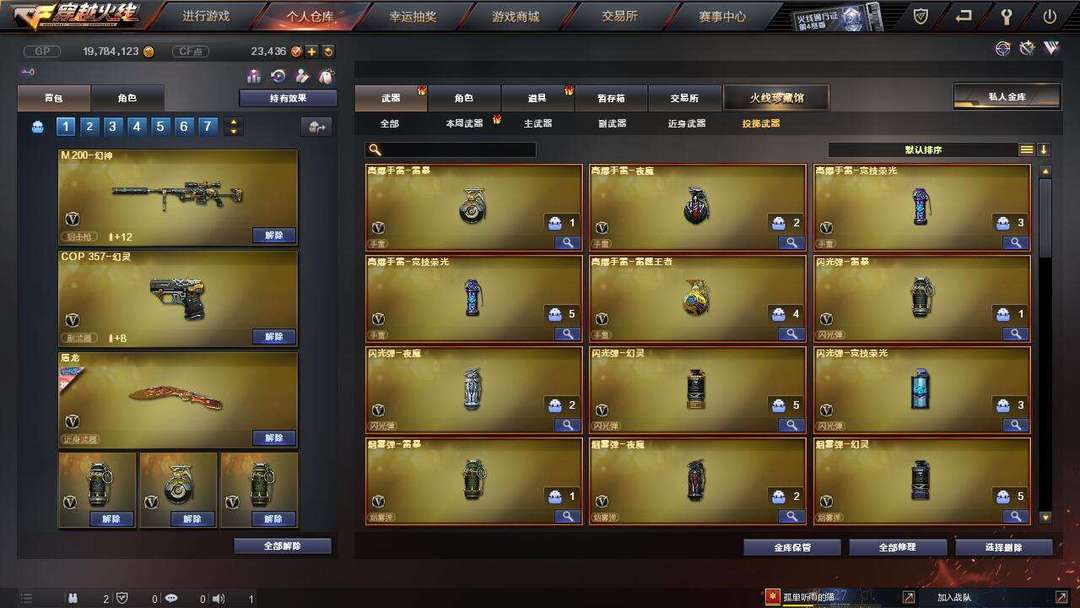
Task: Select backpack slot number 3
Action: tap(112, 126)
